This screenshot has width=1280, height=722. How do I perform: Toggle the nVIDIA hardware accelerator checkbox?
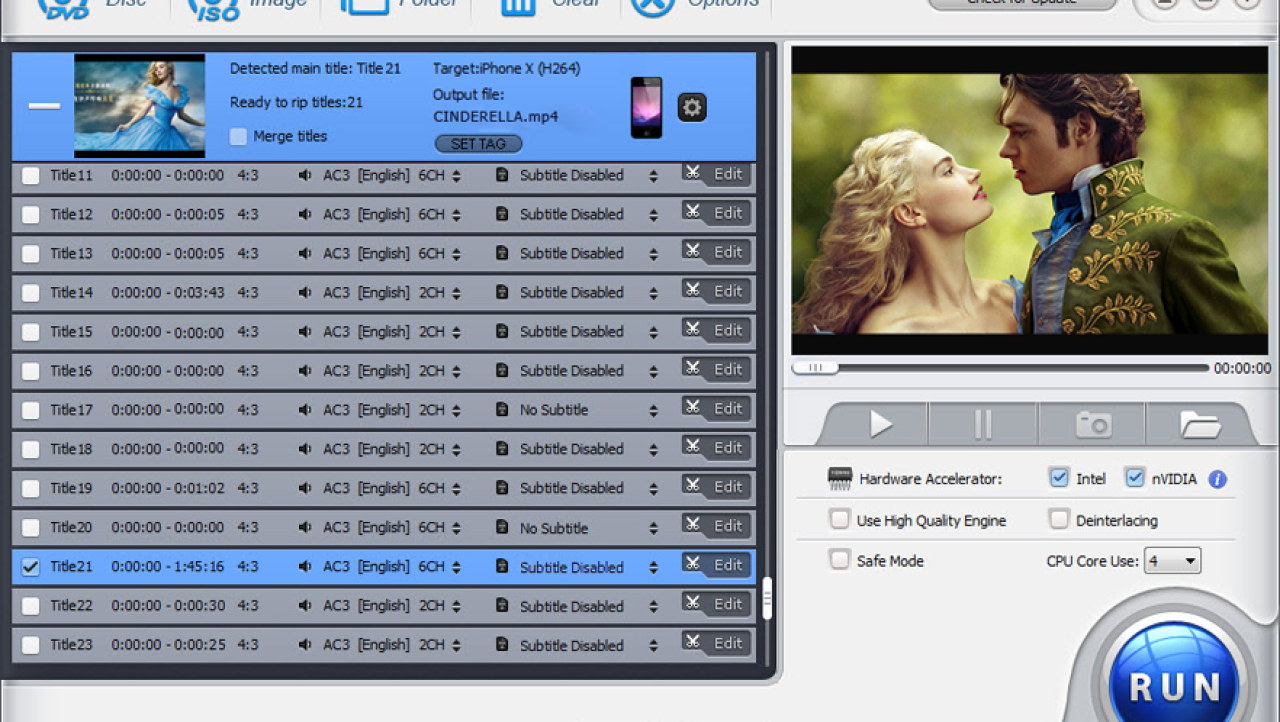(1134, 478)
